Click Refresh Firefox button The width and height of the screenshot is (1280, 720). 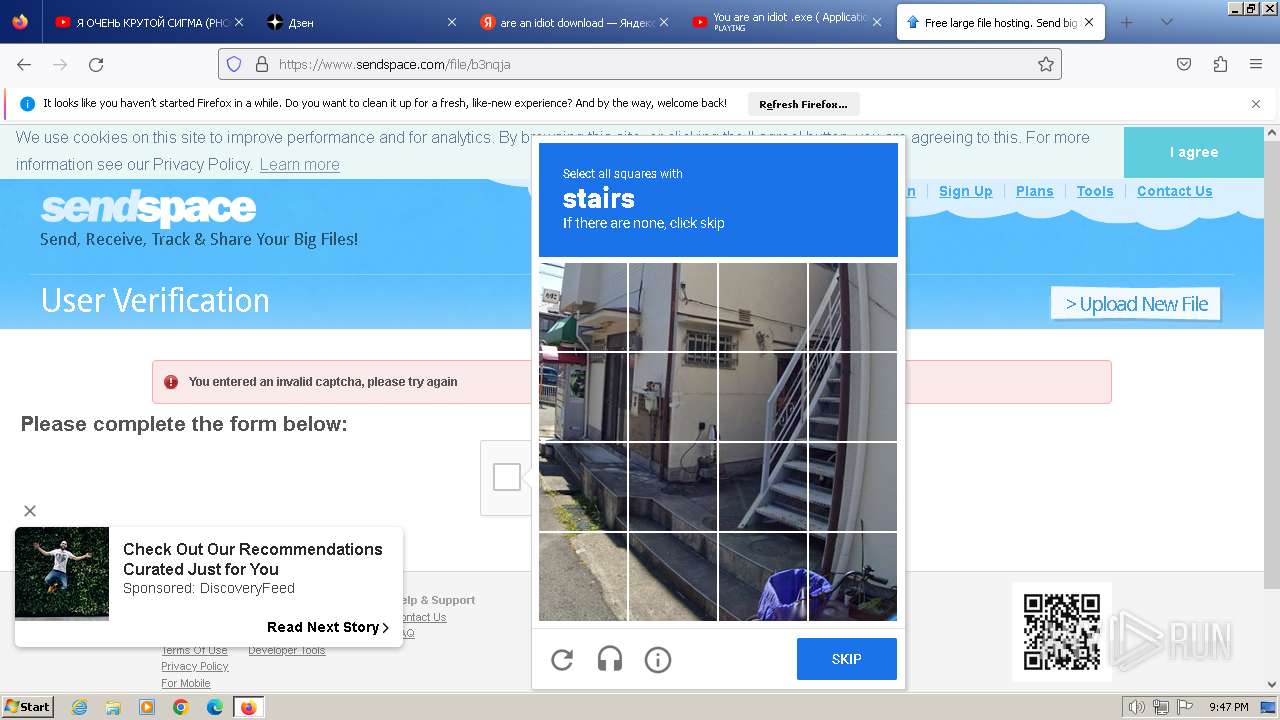pyautogui.click(x=803, y=104)
